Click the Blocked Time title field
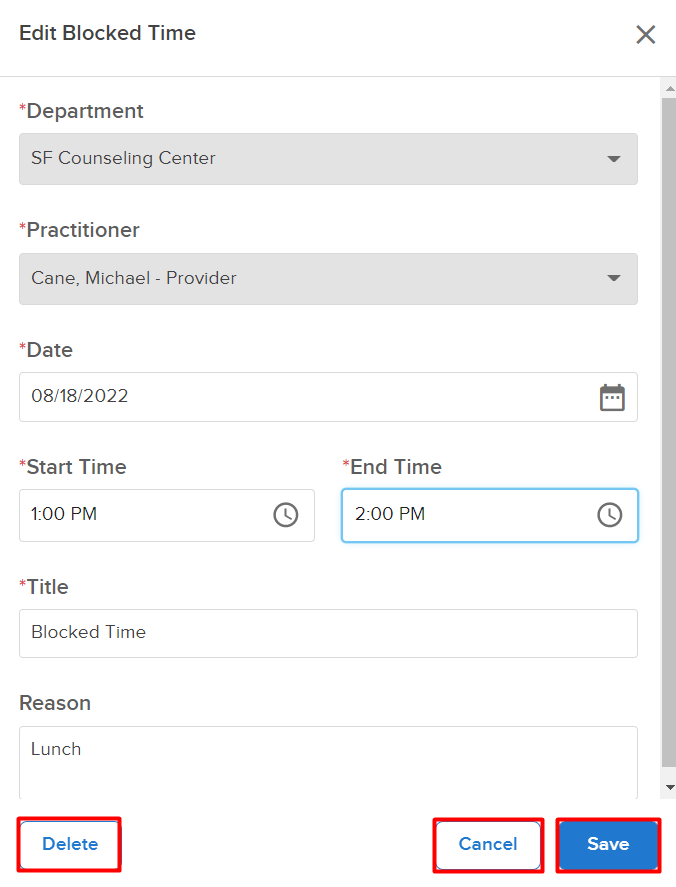The height and width of the screenshot is (887, 676). (328, 633)
